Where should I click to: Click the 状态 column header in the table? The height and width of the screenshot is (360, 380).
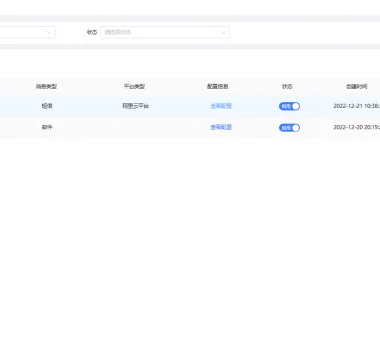click(287, 87)
